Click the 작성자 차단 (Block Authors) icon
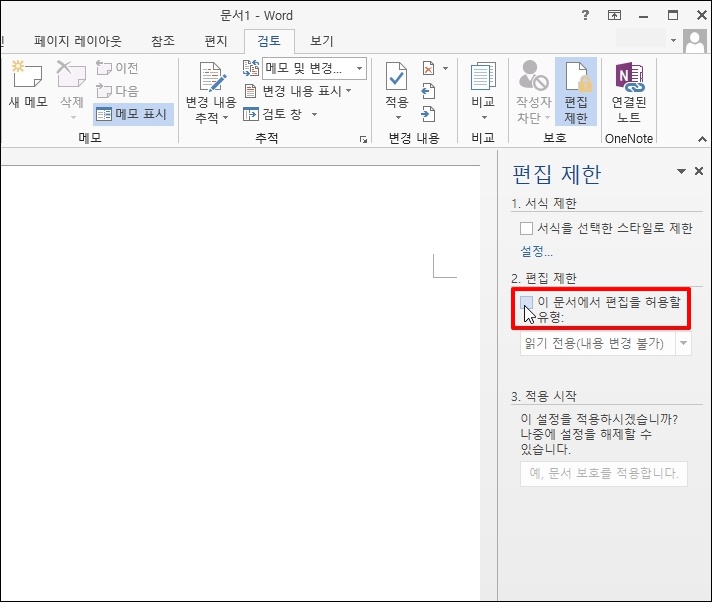Viewport: 712px width, 602px height. [533, 75]
